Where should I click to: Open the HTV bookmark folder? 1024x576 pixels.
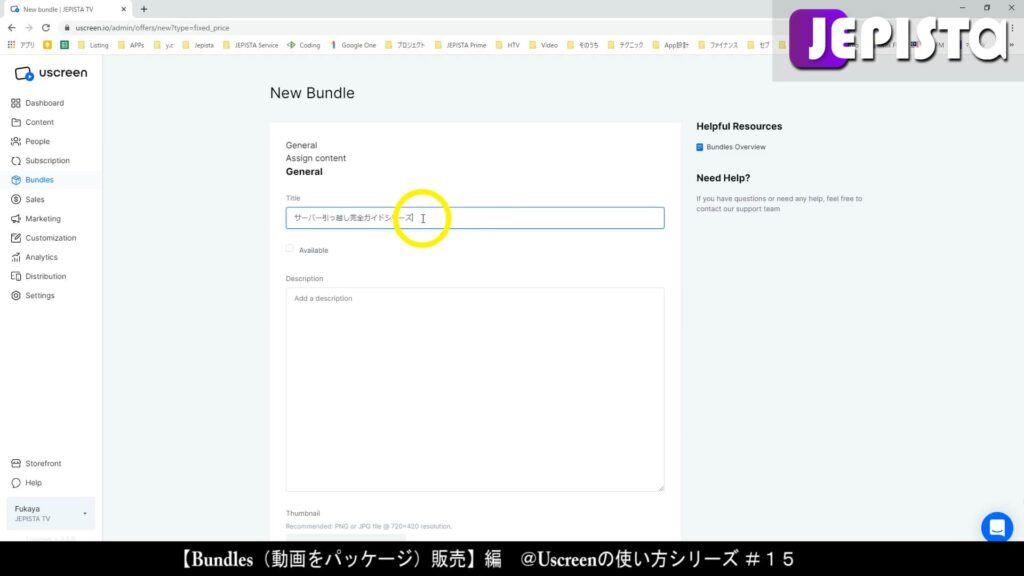[x=507, y=45]
